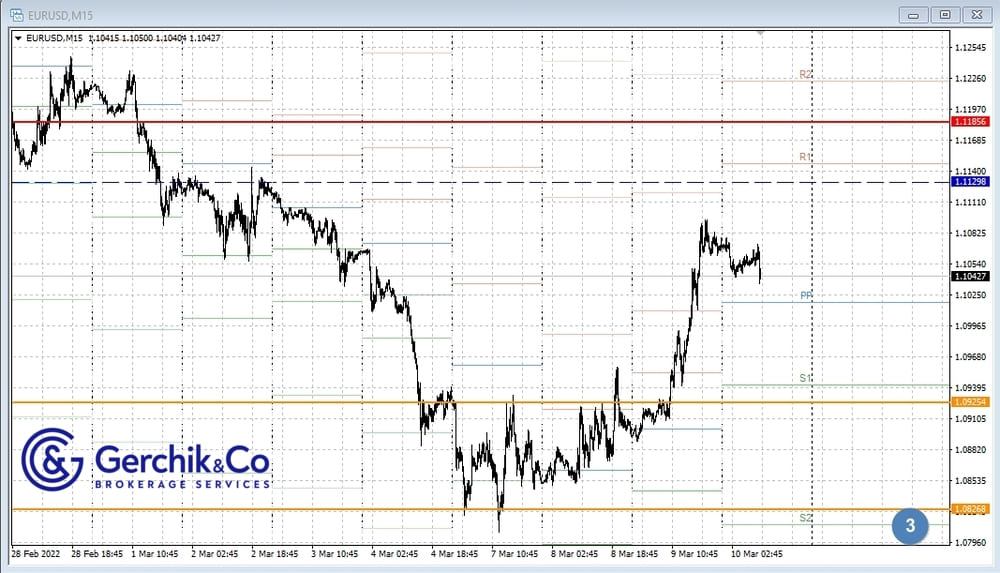
Task: Minimize the EURUSD chart window
Action: 914,14
